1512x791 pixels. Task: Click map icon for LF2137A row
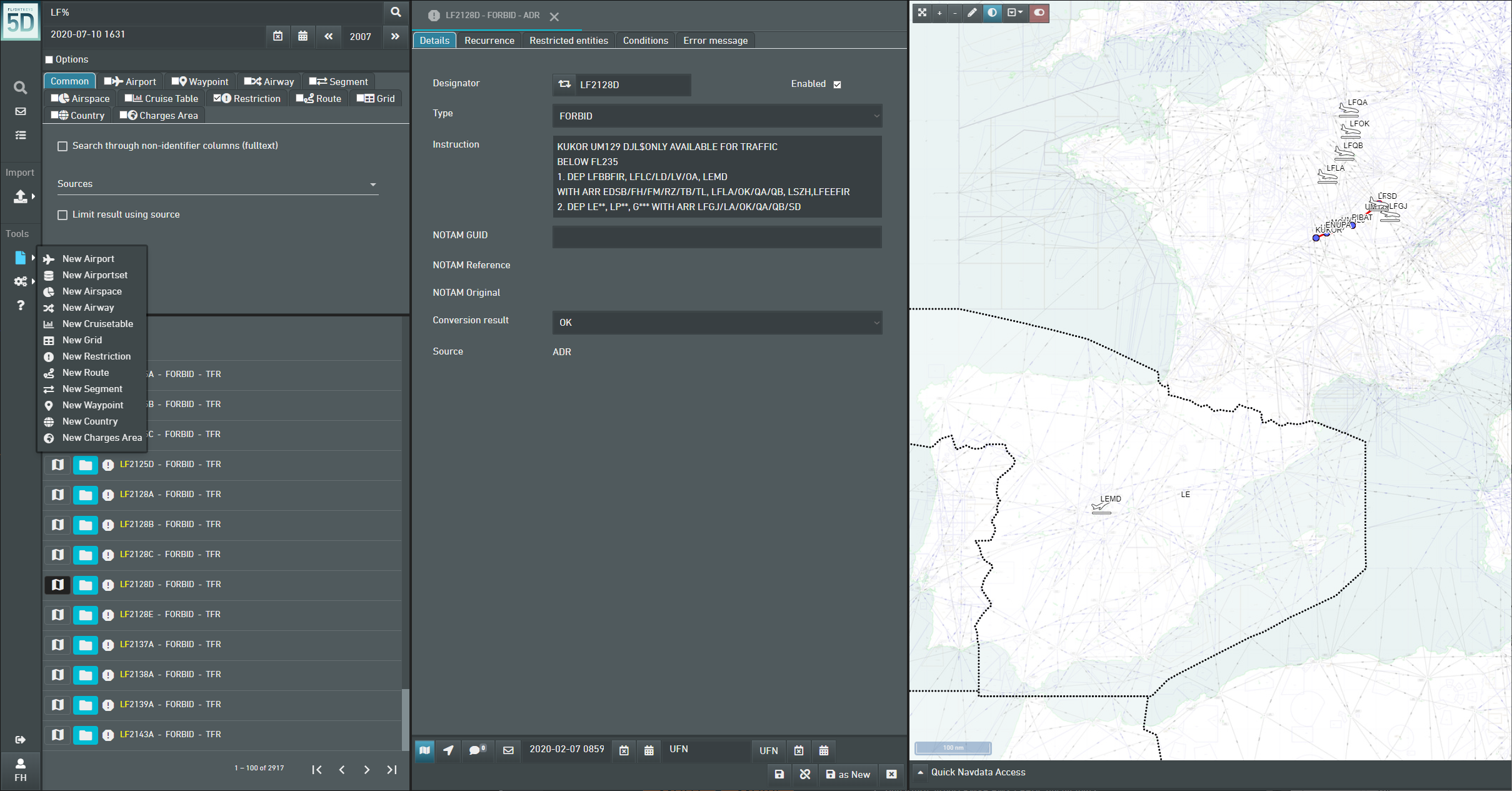(58, 644)
